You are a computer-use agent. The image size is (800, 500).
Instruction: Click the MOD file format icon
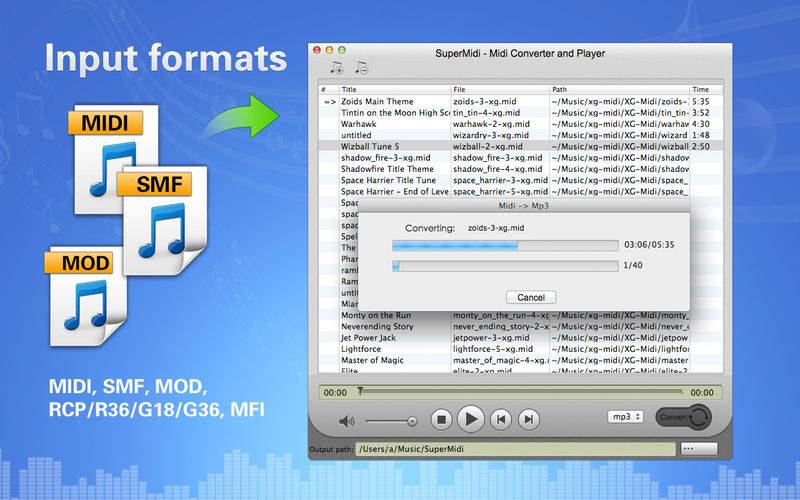[x=86, y=297]
